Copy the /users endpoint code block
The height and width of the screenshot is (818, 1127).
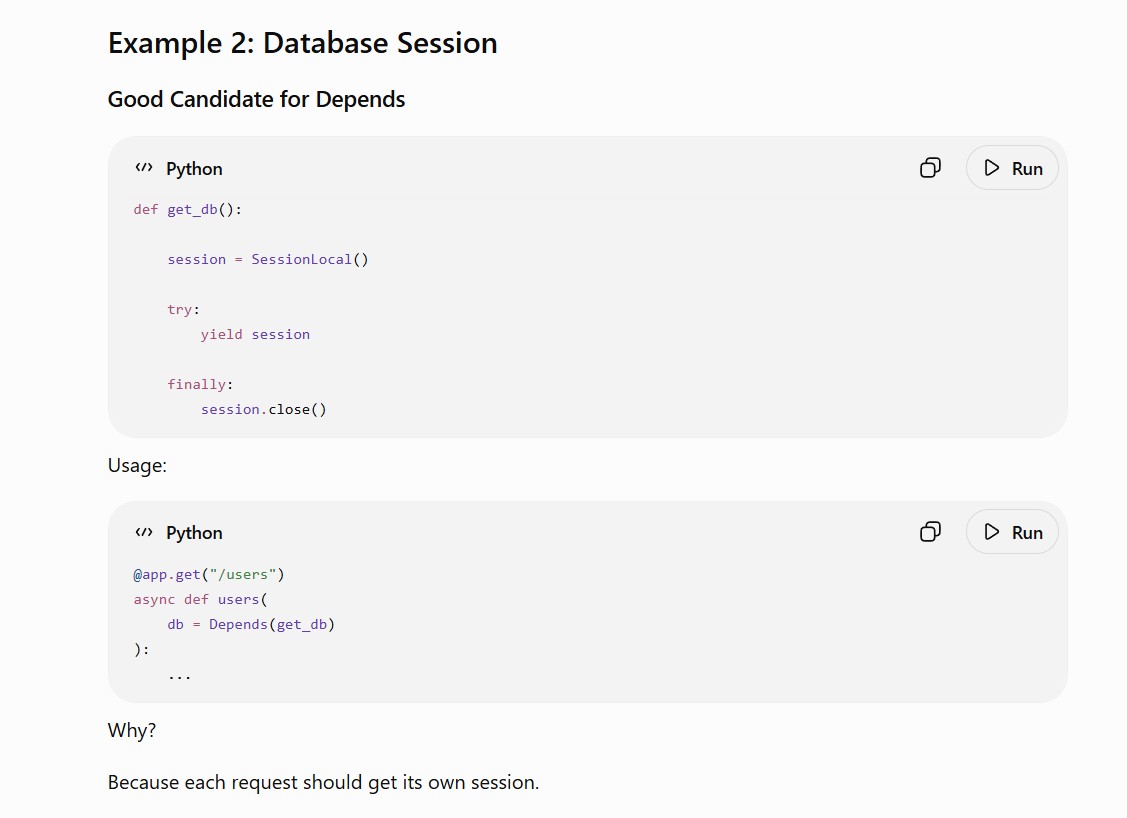[x=930, y=532]
